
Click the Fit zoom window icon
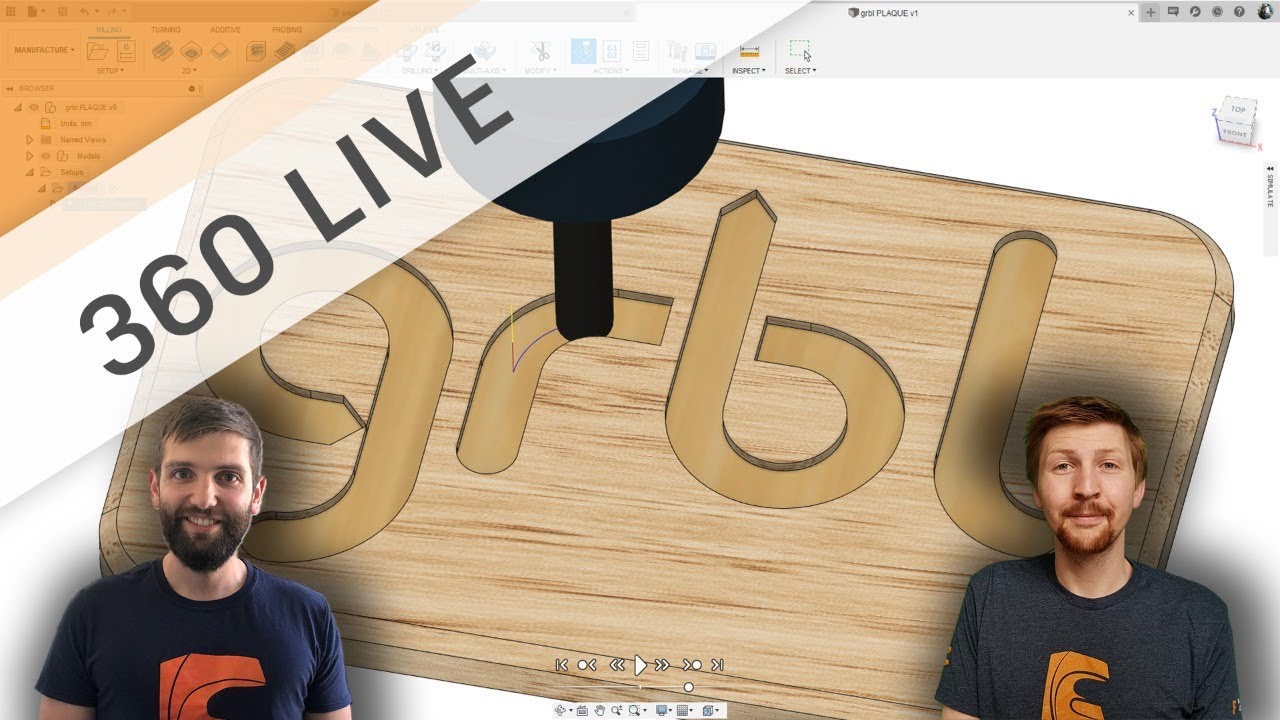pyautogui.click(x=635, y=710)
